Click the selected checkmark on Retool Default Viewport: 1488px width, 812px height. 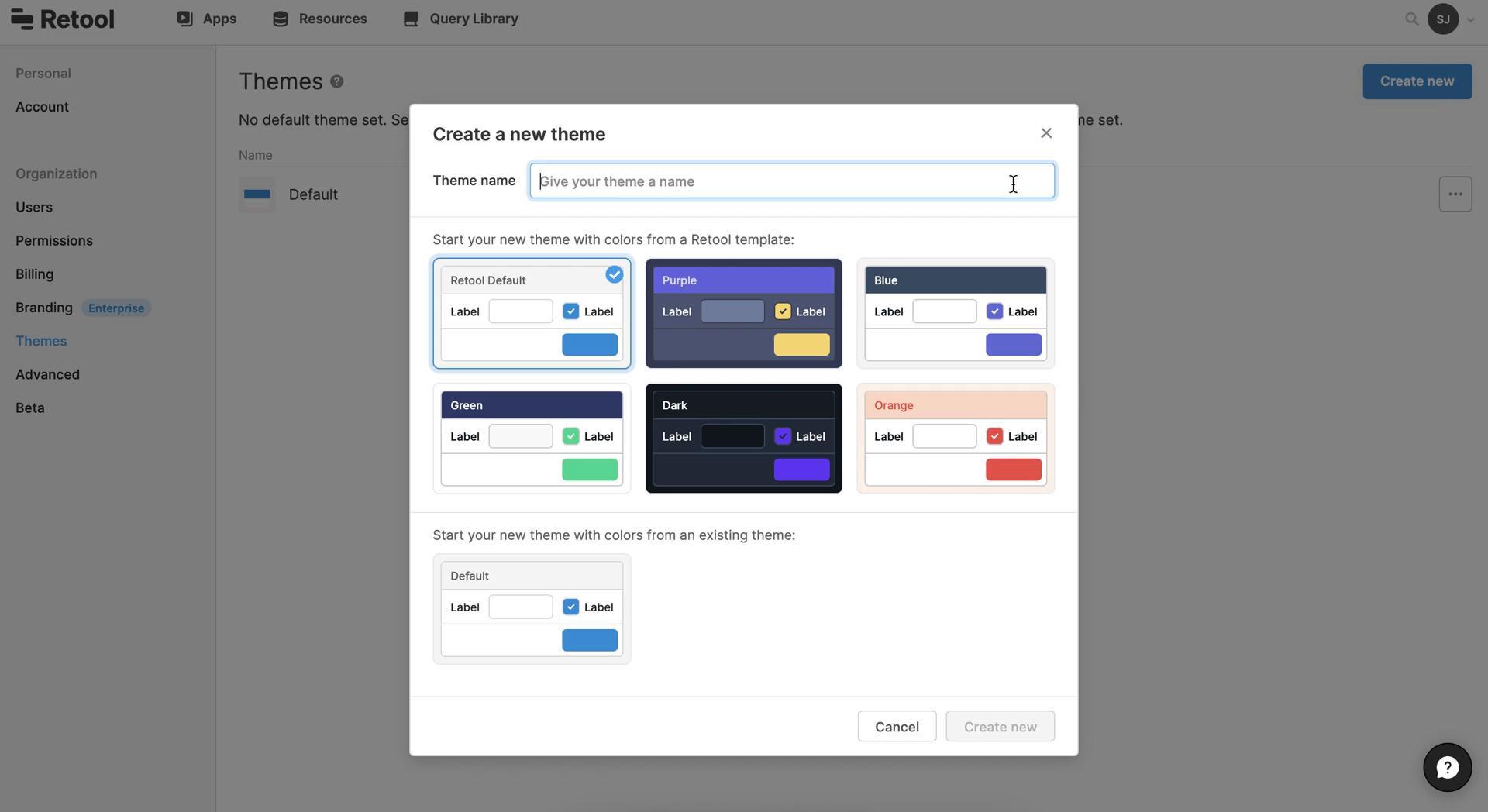[614, 274]
